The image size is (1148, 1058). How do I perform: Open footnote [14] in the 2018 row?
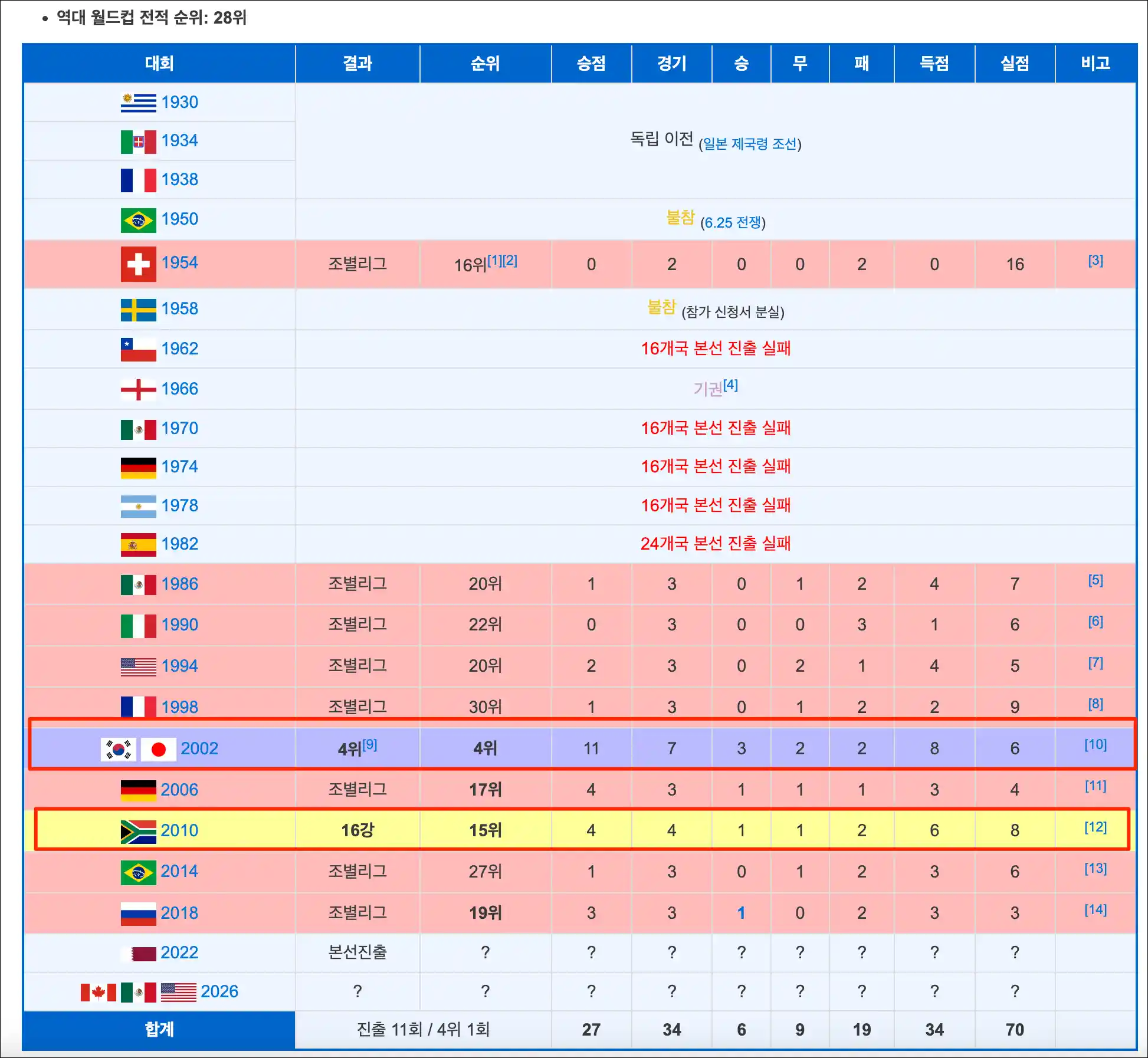(x=1095, y=910)
